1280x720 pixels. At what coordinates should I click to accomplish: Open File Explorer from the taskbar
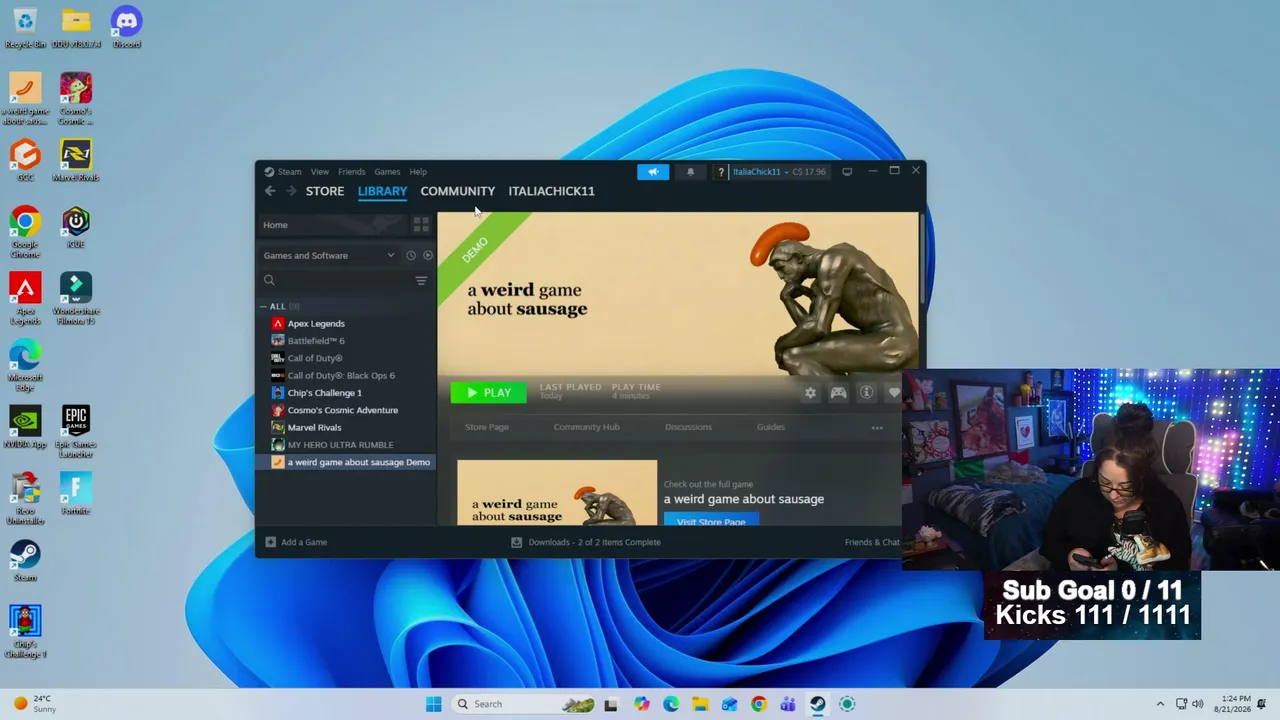click(700, 704)
